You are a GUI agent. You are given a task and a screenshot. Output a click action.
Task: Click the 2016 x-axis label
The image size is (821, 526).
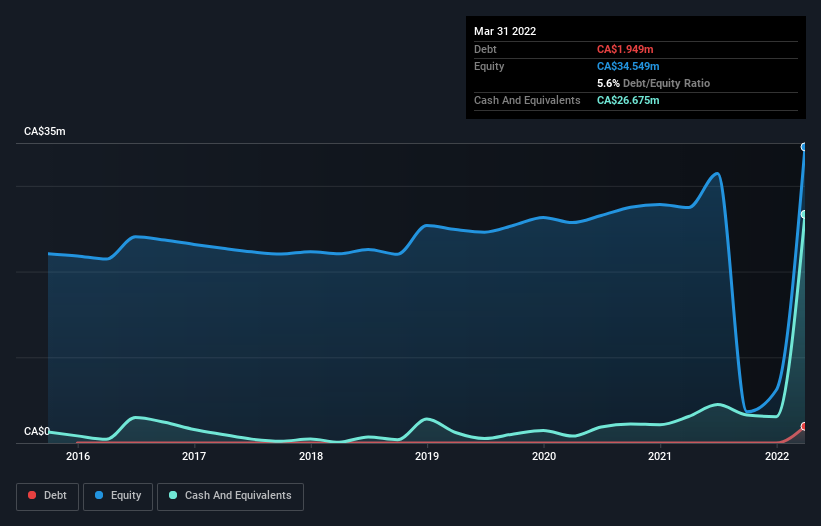tap(78, 456)
